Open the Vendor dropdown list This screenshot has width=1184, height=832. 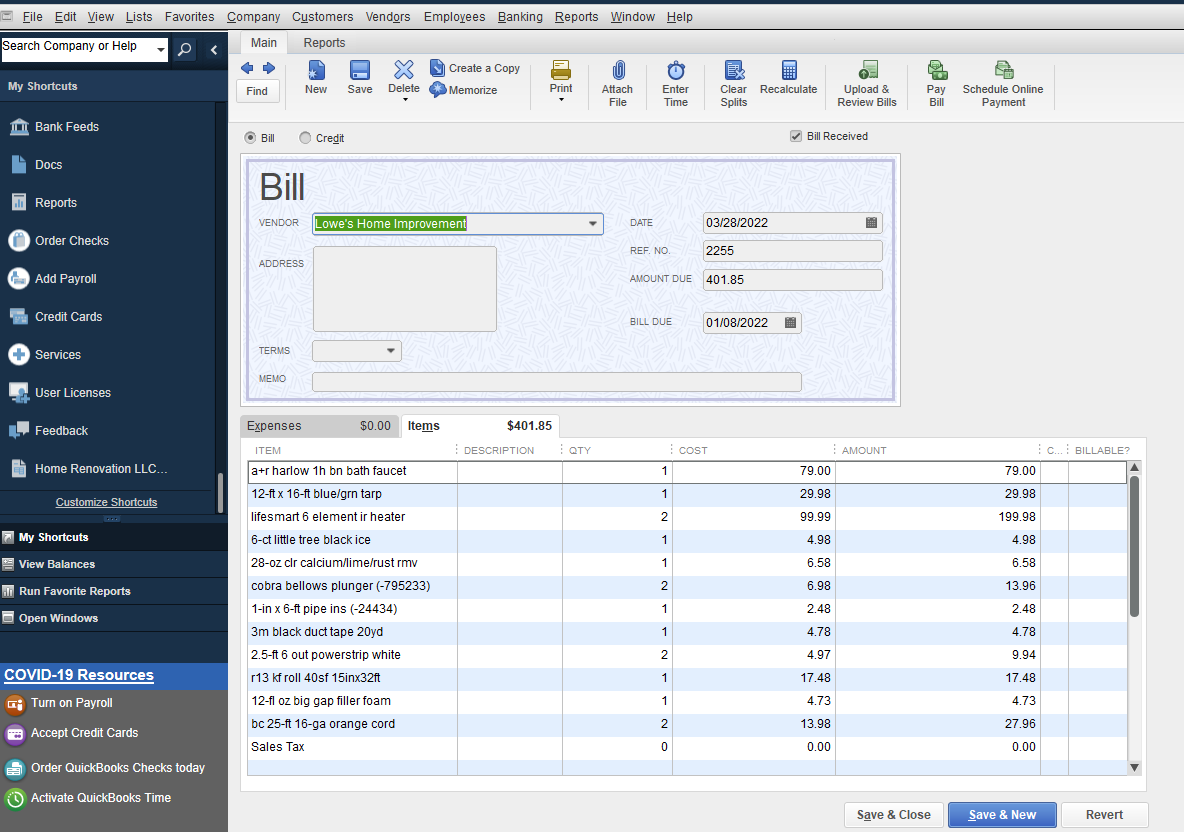tap(594, 223)
